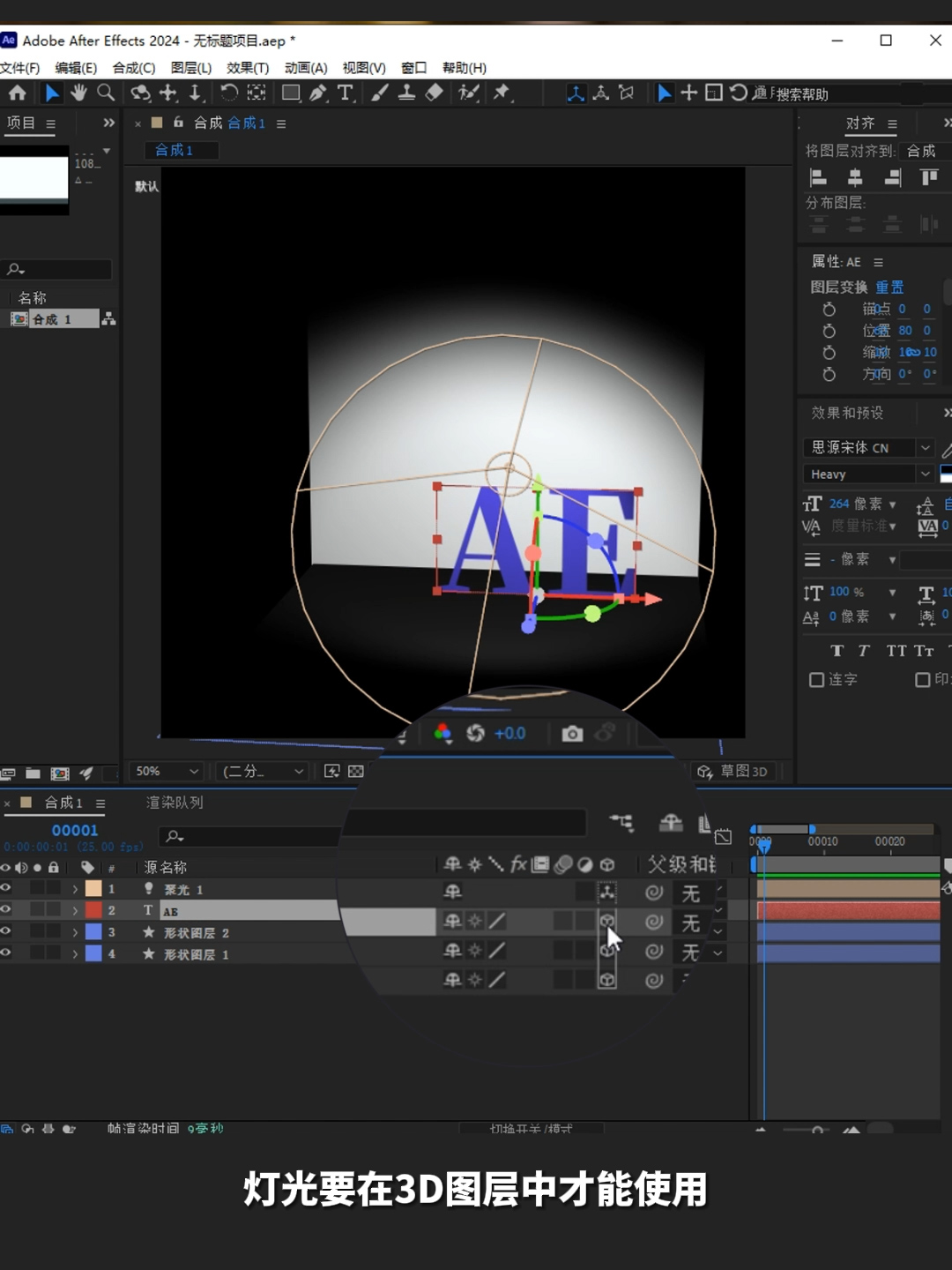Toggle visibility of 形状图层 2
The image size is (952, 1270).
[x=6, y=931]
